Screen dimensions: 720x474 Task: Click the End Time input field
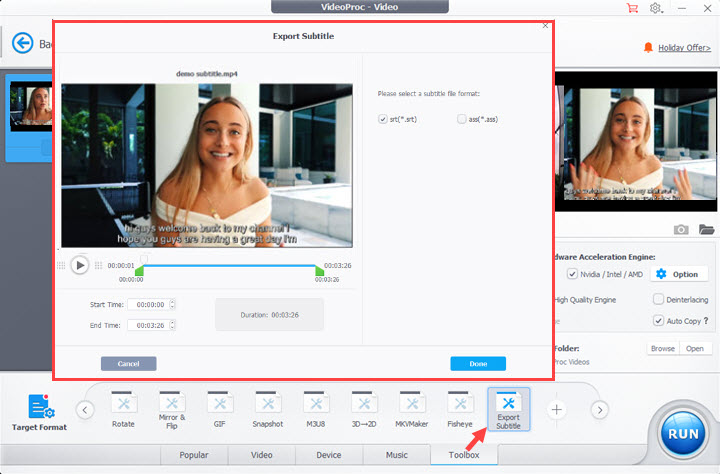pos(149,325)
